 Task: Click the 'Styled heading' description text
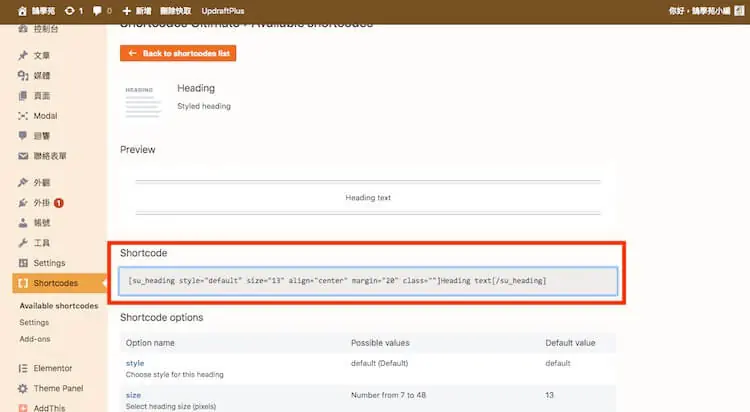click(x=204, y=106)
